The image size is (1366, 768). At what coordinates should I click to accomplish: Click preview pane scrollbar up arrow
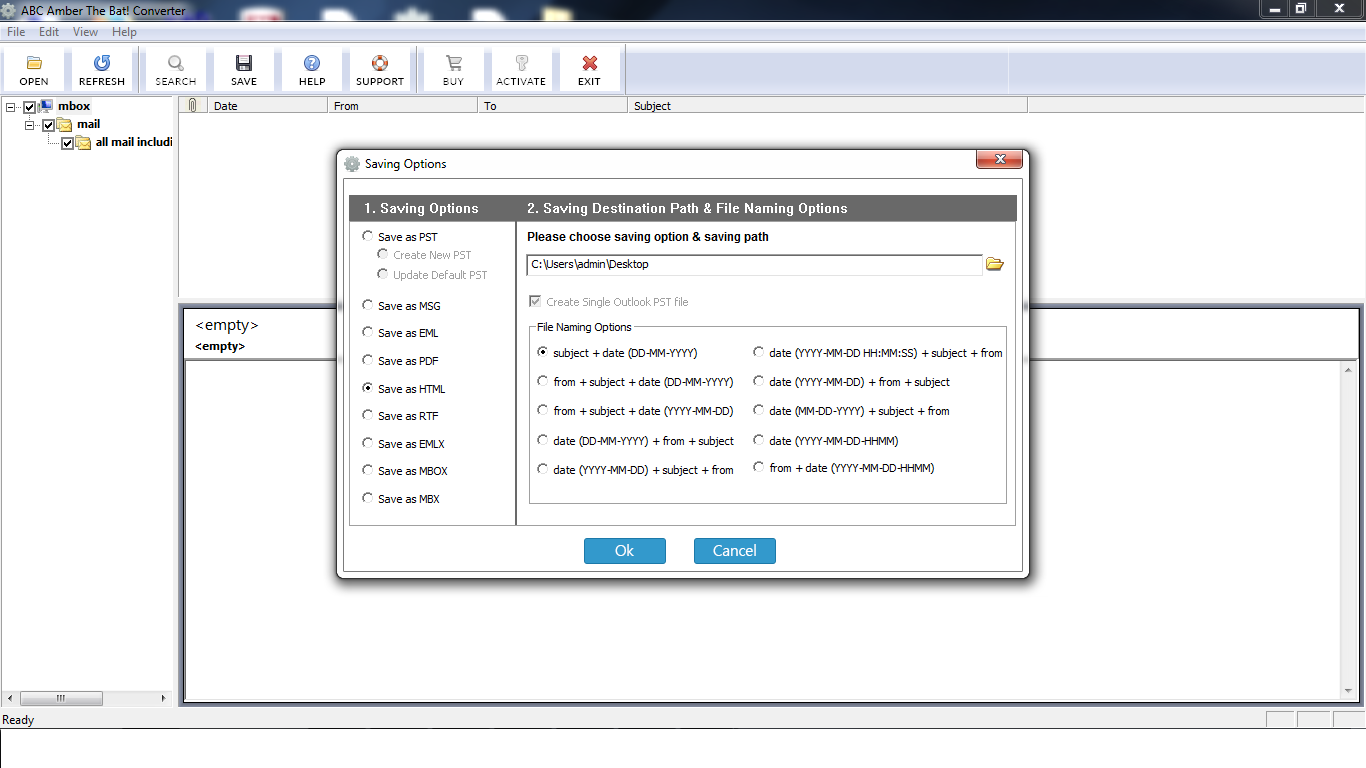click(1349, 372)
